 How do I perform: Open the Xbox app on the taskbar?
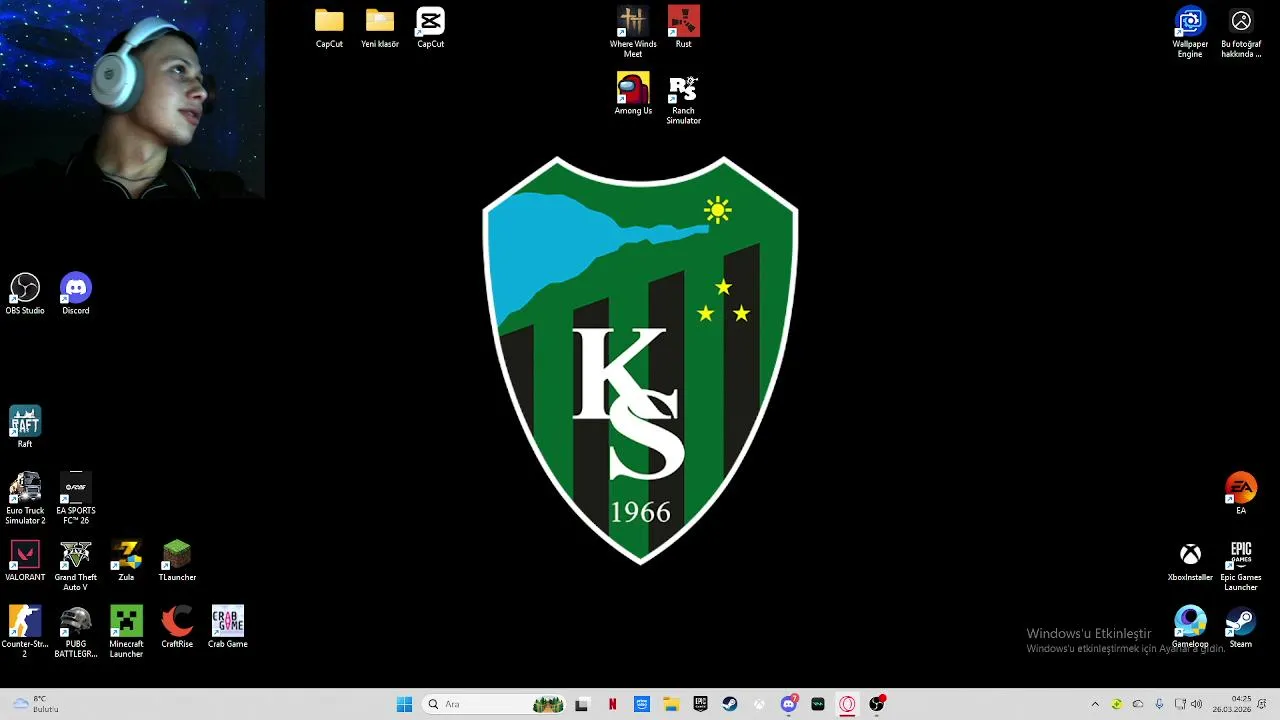coord(759,704)
